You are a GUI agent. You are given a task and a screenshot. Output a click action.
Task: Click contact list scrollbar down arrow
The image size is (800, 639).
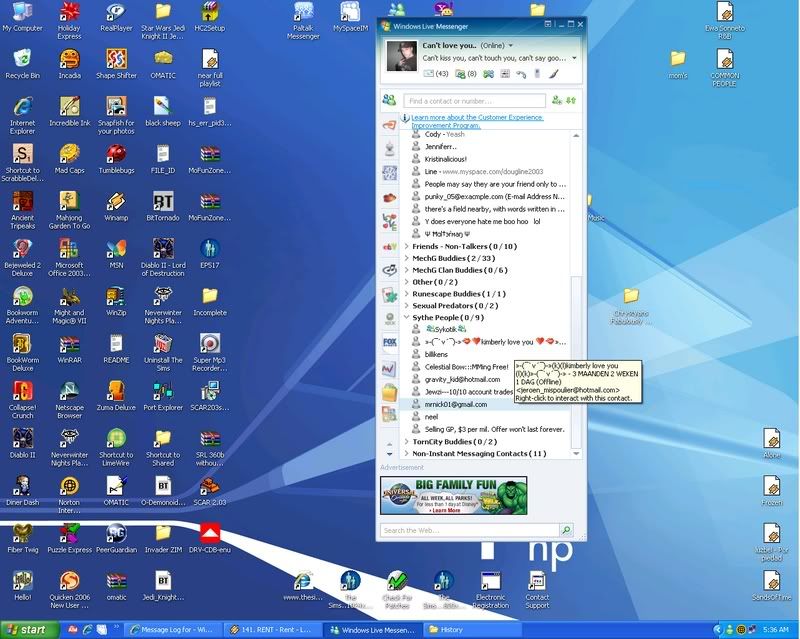[x=576, y=453]
